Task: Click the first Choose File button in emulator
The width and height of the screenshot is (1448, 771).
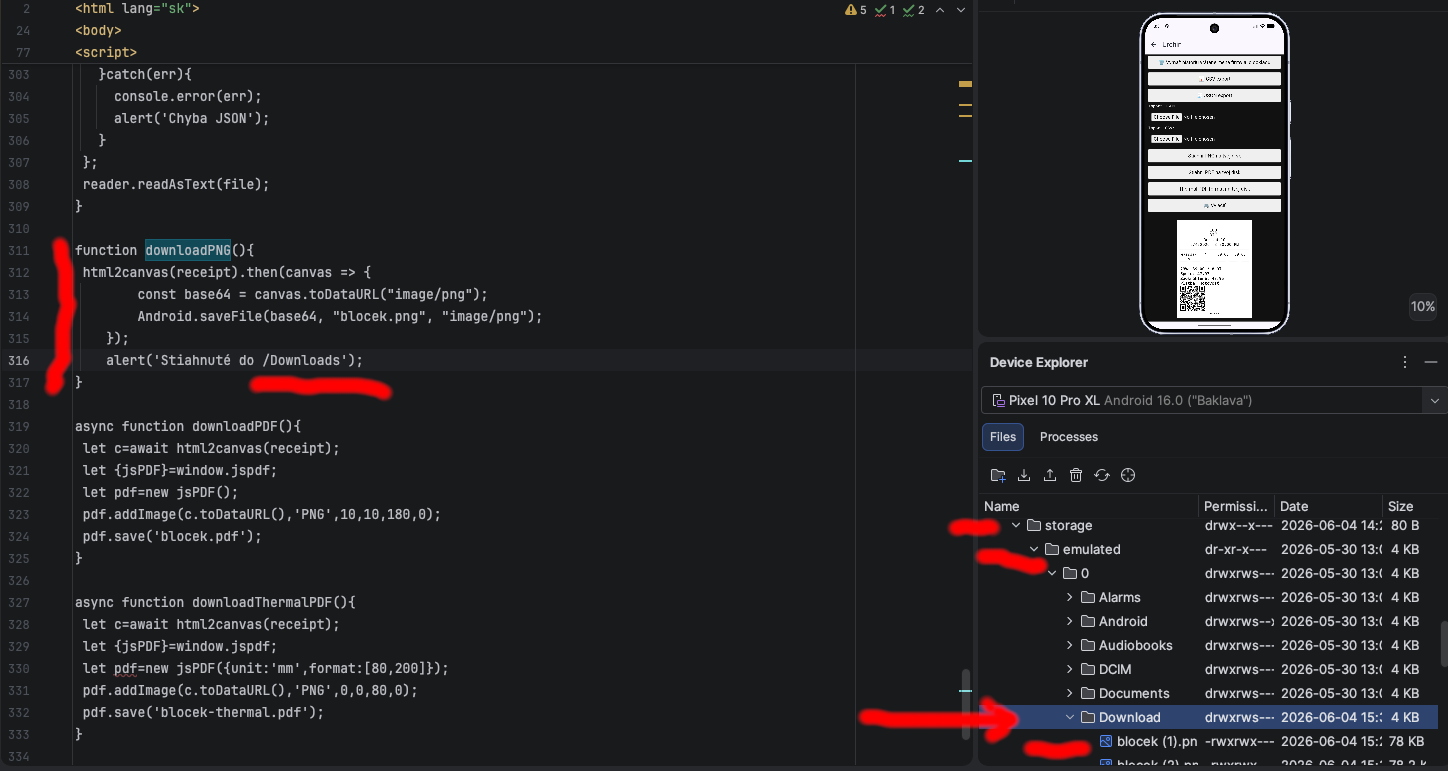Action: tap(1166, 117)
